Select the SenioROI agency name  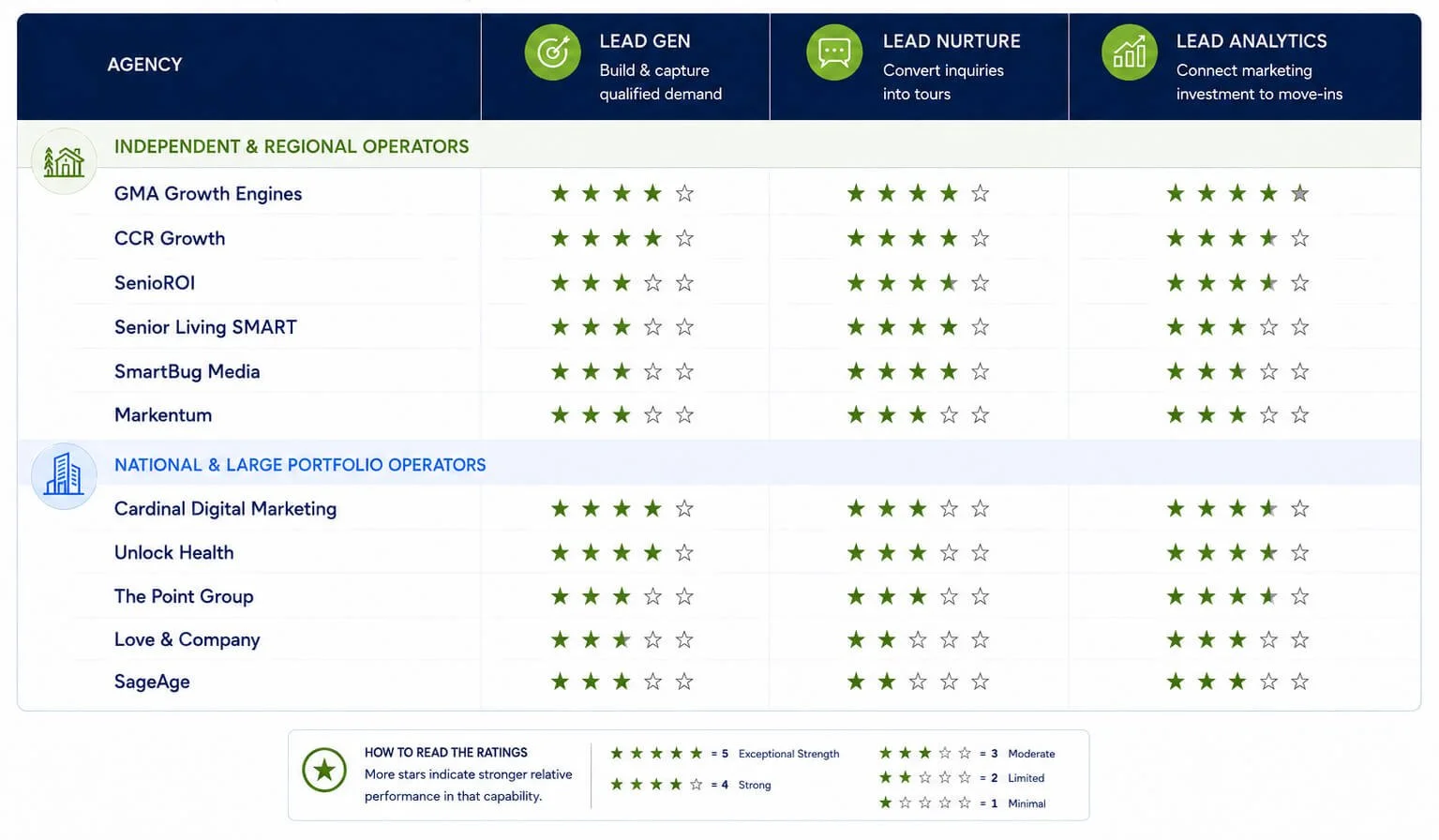coord(155,282)
